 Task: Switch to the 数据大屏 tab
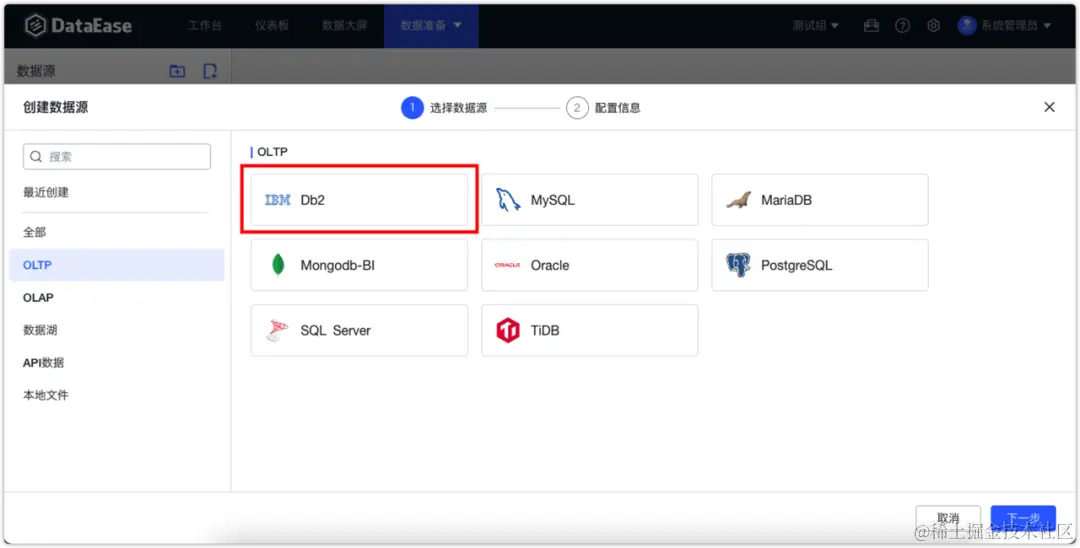[x=344, y=25]
